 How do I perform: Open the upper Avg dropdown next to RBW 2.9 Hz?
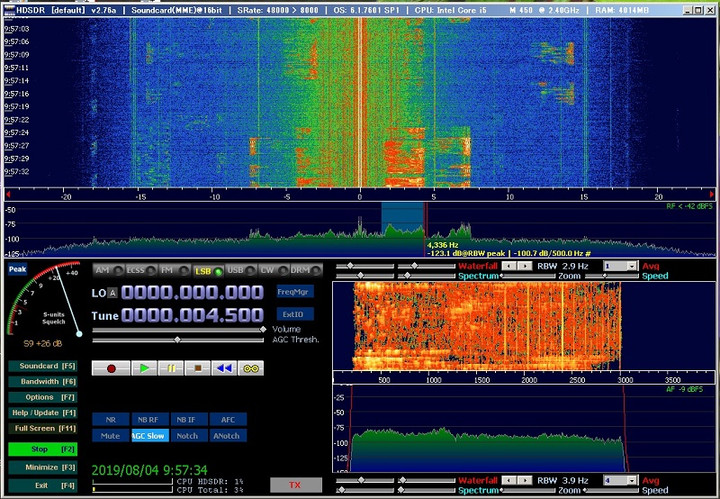coord(621,266)
